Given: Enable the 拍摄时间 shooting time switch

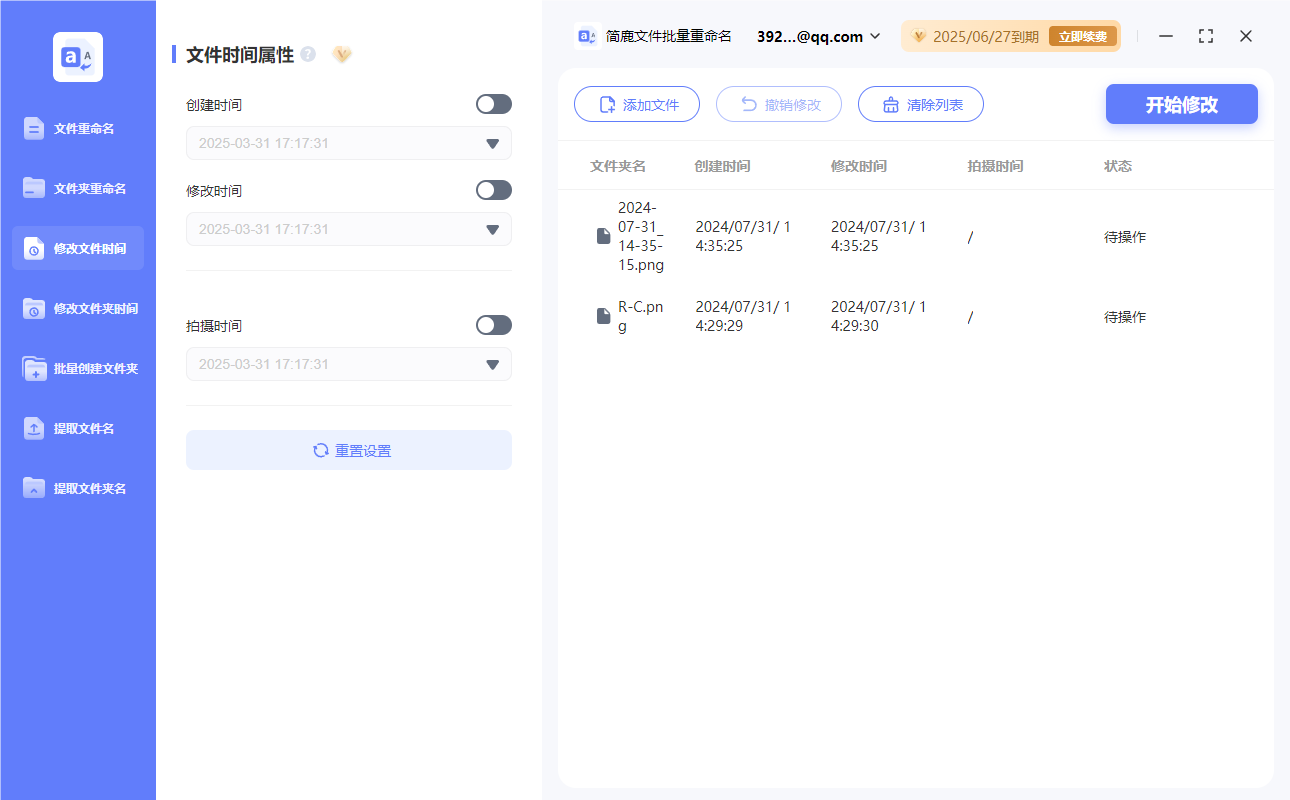Looking at the screenshot, I should (x=493, y=325).
